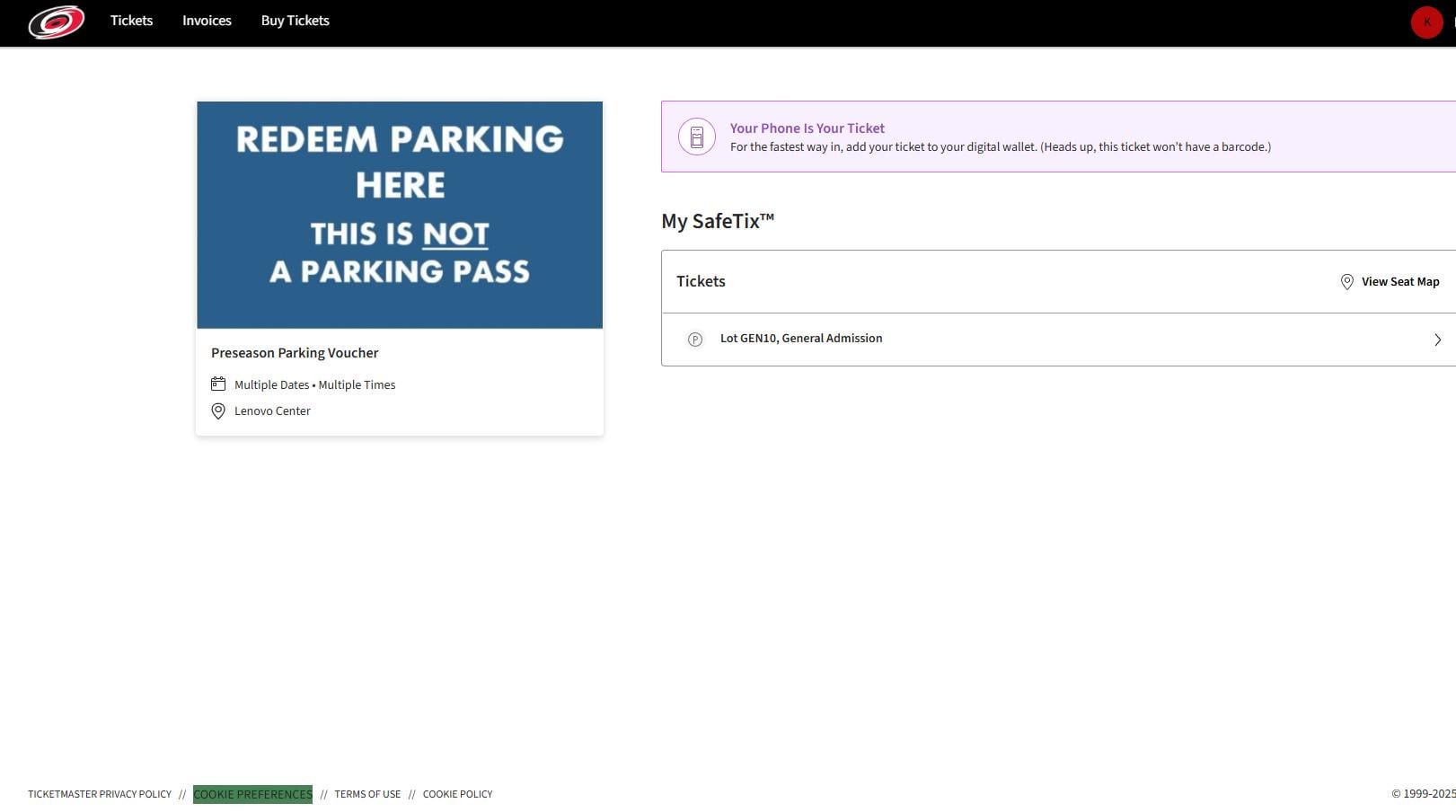Click the Hurricanes team logo
1456x812 pixels.
(56, 22)
